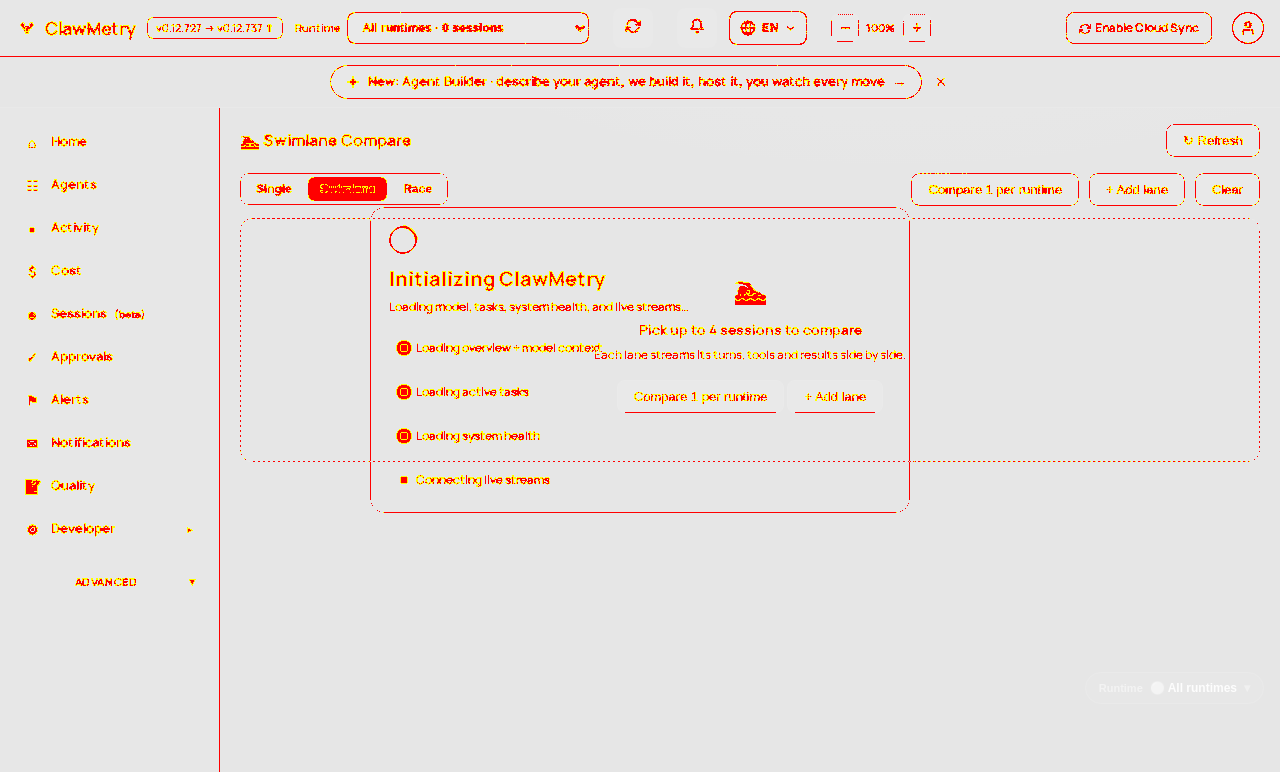Click Compare 1 per runtime in toolbar
1280x772 pixels.
[995, 190]
